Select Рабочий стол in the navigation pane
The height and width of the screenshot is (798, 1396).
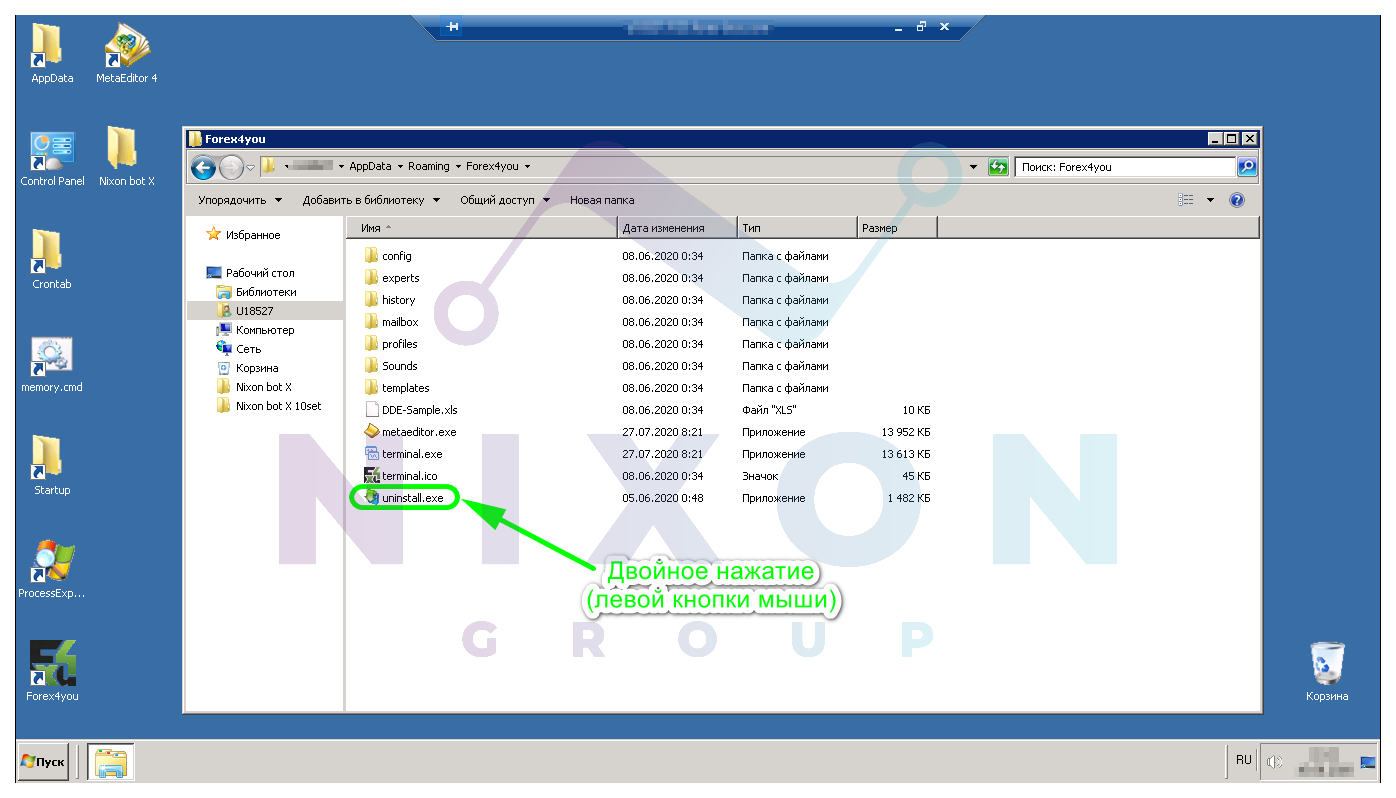pyautogui.click(x=250, y=273)
